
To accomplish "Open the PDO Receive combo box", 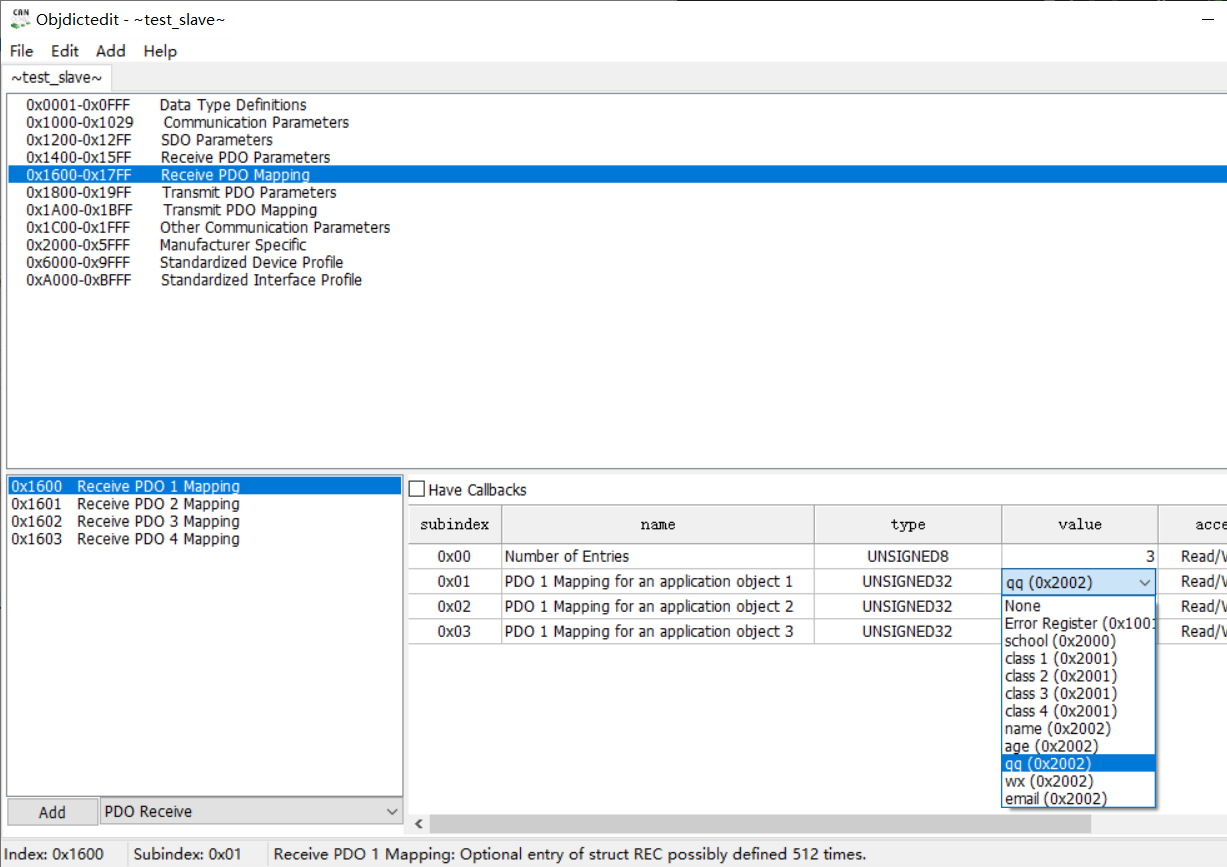I will coord(252,812).
